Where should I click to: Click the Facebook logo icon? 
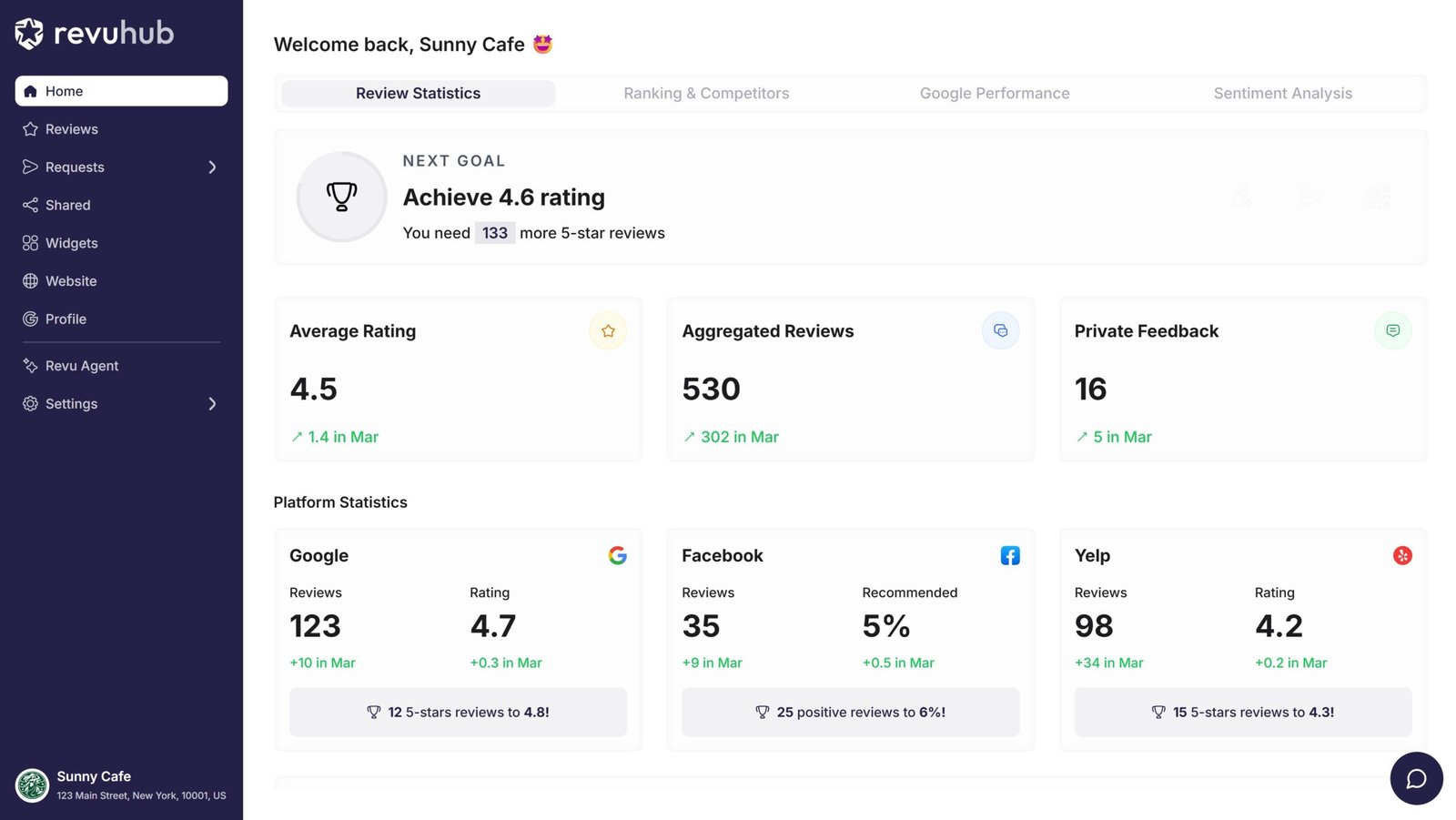[1009, 555]
